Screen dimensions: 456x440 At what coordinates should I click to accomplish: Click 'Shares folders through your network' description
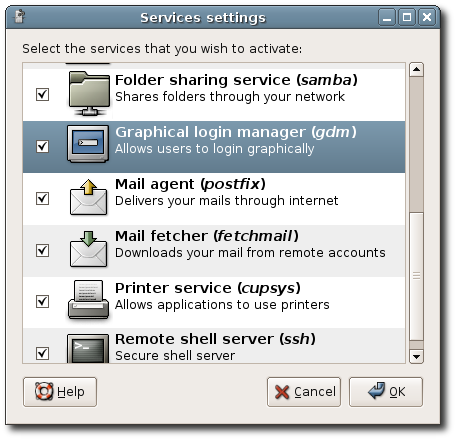230,97
